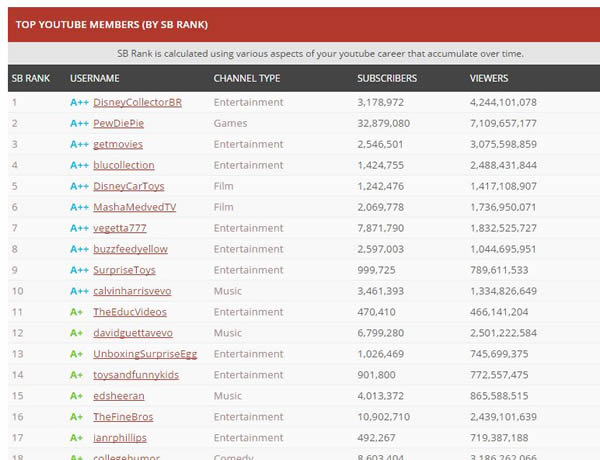600x460 pixels.
Task: Select viewers value 1,334,826,649
Action: pyautogui.click(x=503, y=291)
